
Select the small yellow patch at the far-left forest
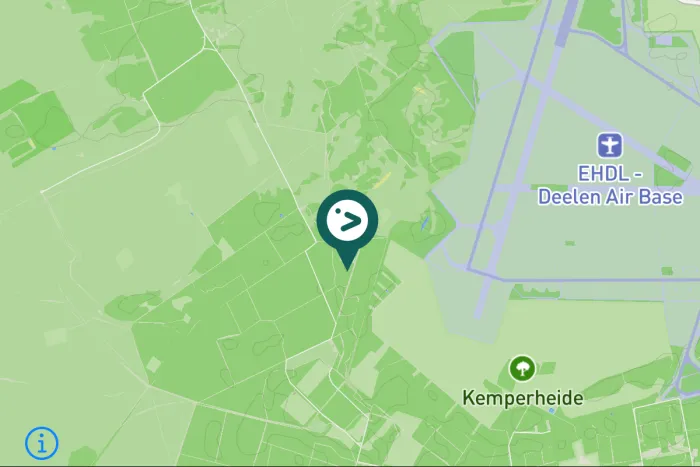[x=31, y=144]
